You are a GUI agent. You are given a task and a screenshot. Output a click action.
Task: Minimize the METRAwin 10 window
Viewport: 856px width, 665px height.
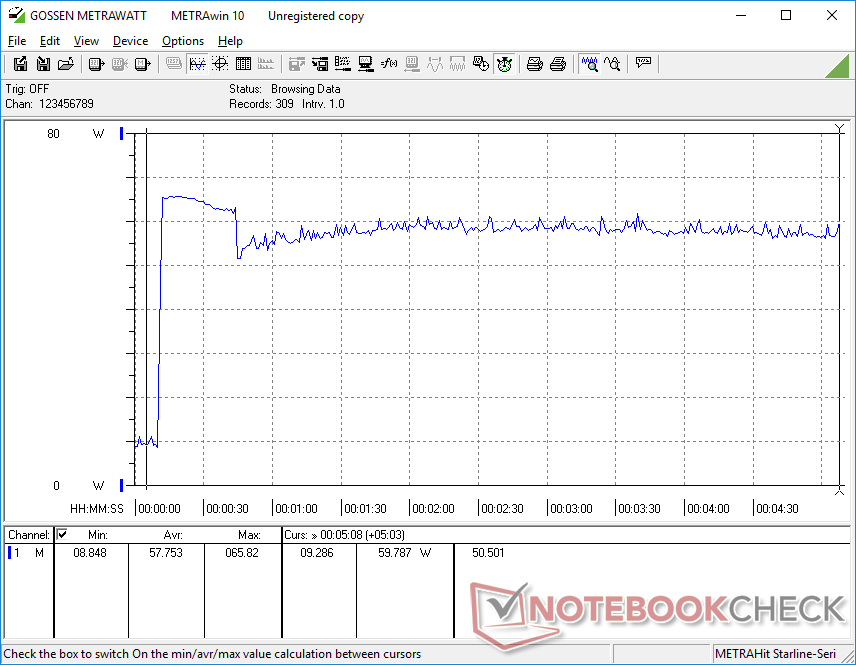[741, 15]
